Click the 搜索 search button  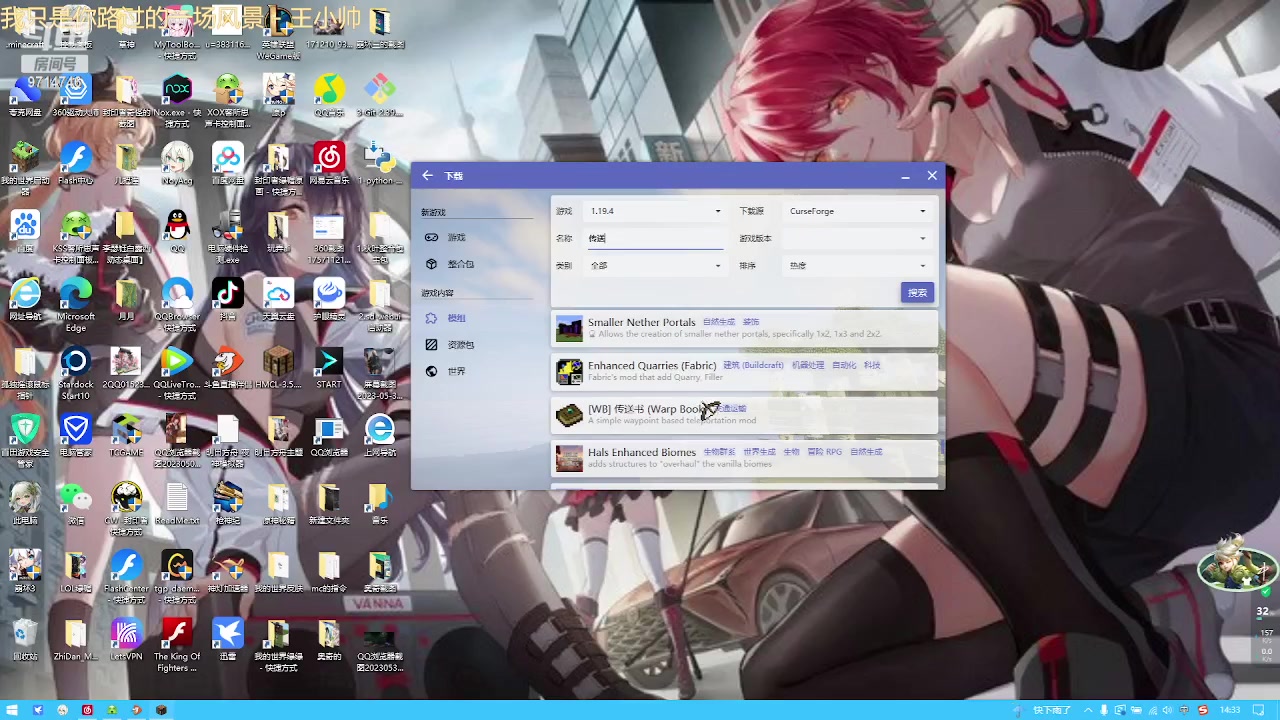tap(917, 292)
